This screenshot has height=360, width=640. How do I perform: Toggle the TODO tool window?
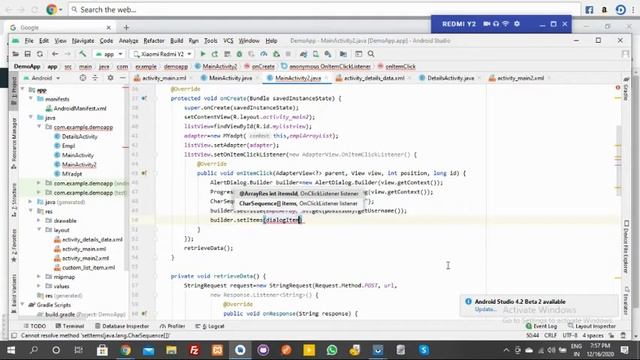(34, 326)
